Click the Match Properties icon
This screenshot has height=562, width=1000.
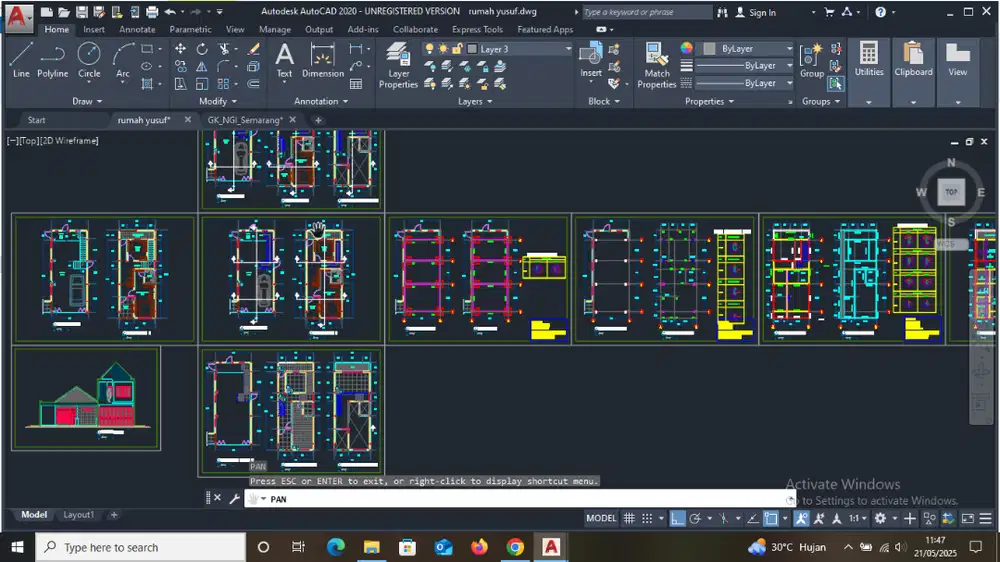pyautogui.click(x=656, y=65)
